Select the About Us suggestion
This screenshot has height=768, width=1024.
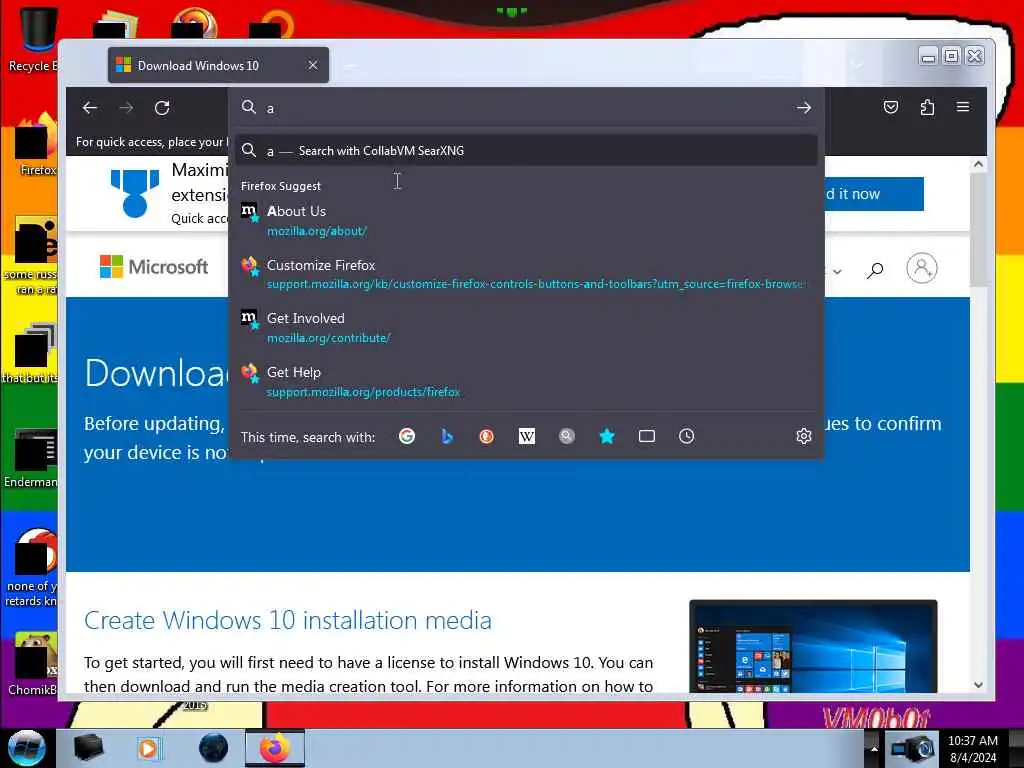coord(526,220)
